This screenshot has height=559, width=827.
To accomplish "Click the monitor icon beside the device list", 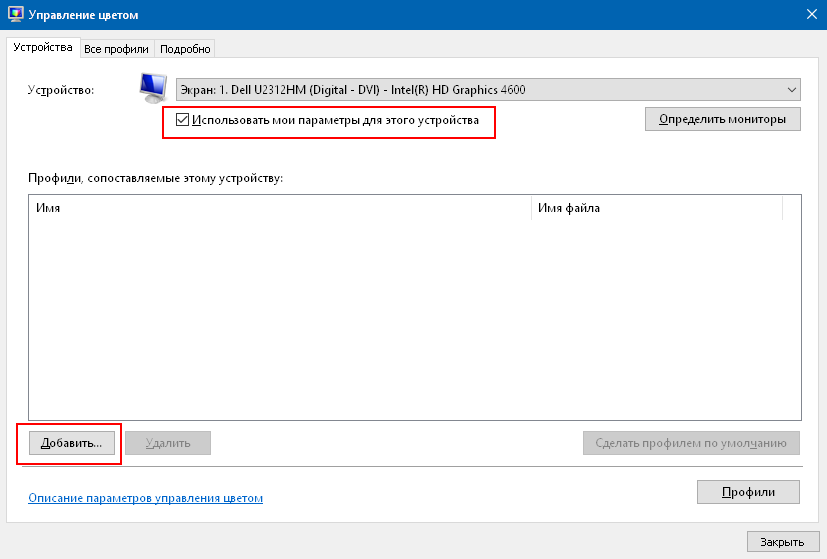I will [153, 88].
